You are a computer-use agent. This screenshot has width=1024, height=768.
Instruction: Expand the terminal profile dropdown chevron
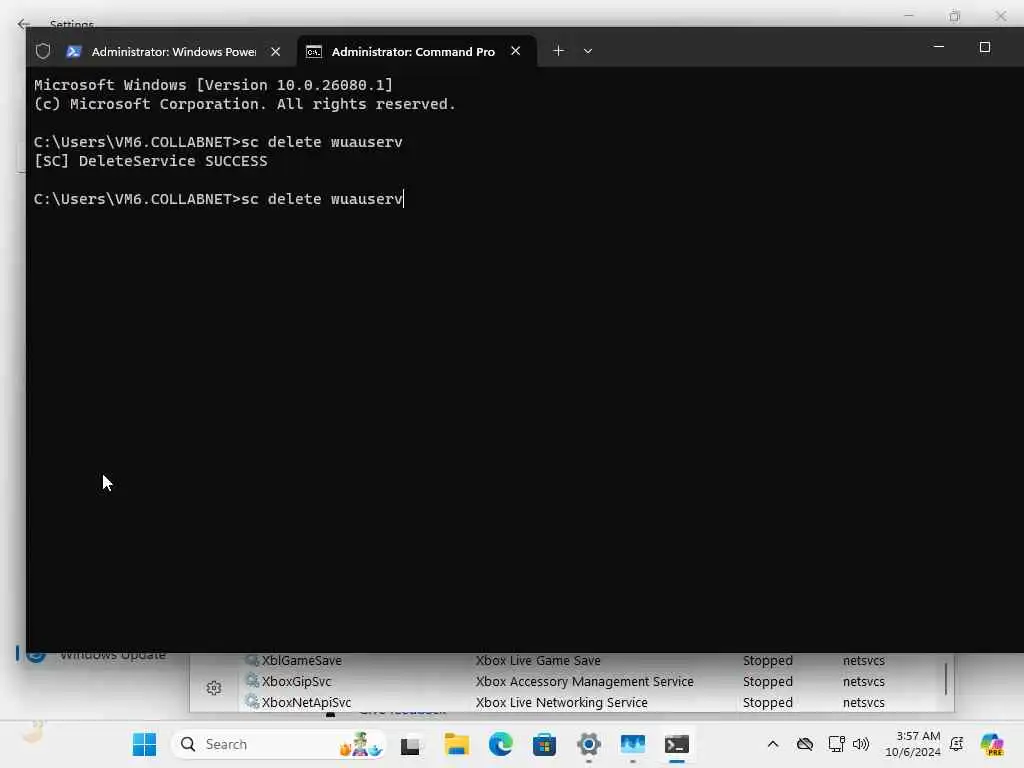click(588, 51)
